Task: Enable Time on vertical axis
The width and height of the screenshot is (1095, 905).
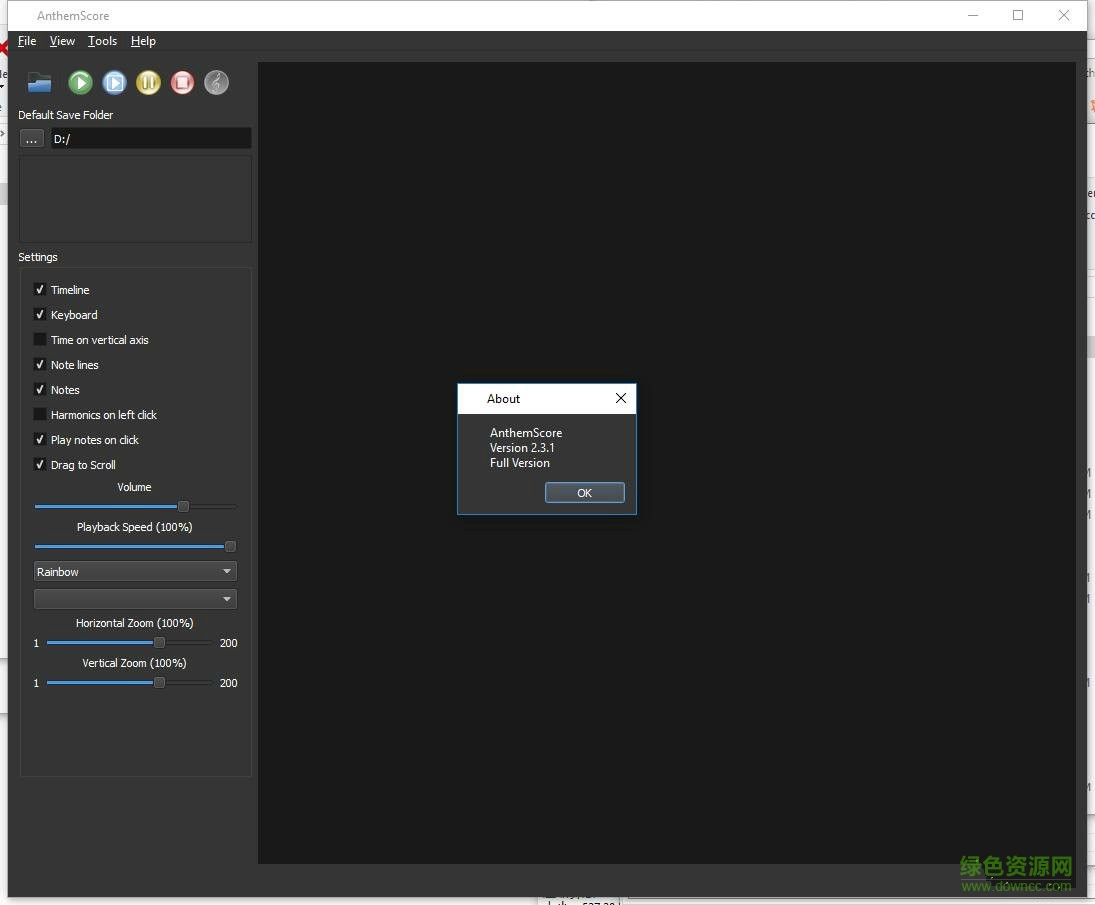Action: pyautogui.click(x=40, y=340)
